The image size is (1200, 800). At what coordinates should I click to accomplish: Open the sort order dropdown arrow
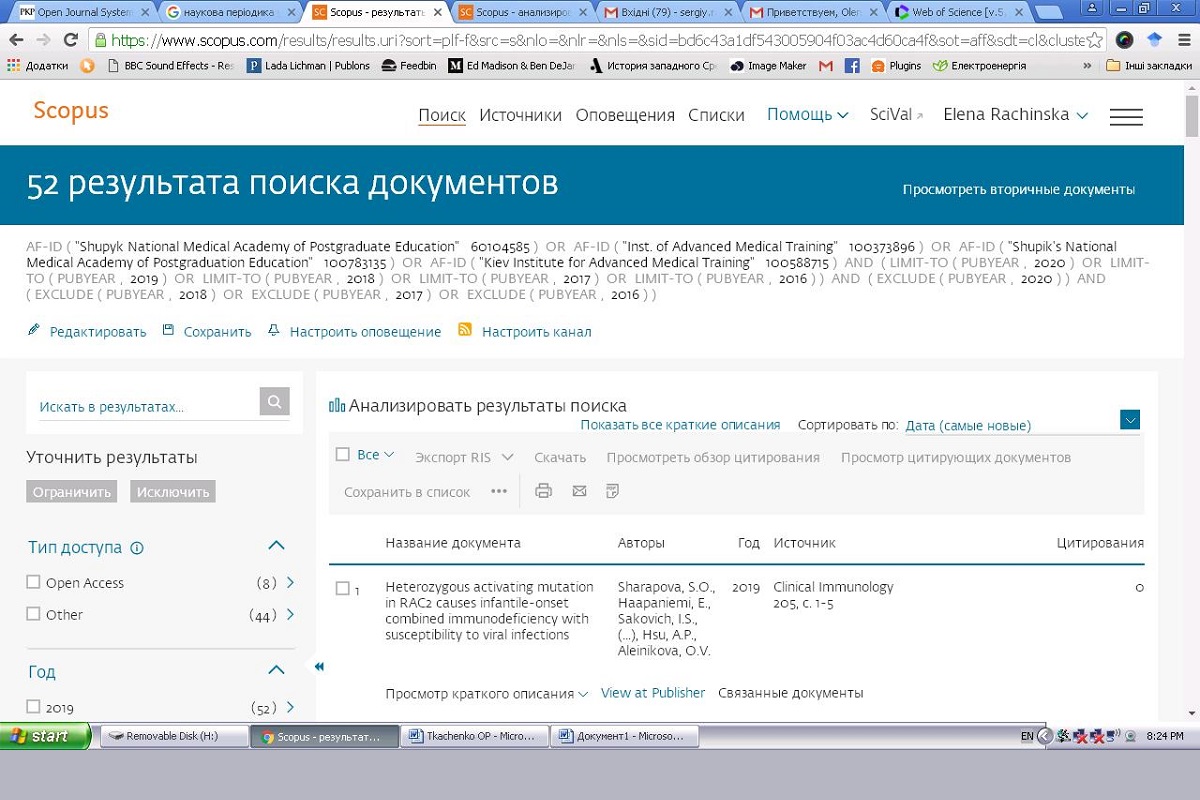pos(1130,420)
